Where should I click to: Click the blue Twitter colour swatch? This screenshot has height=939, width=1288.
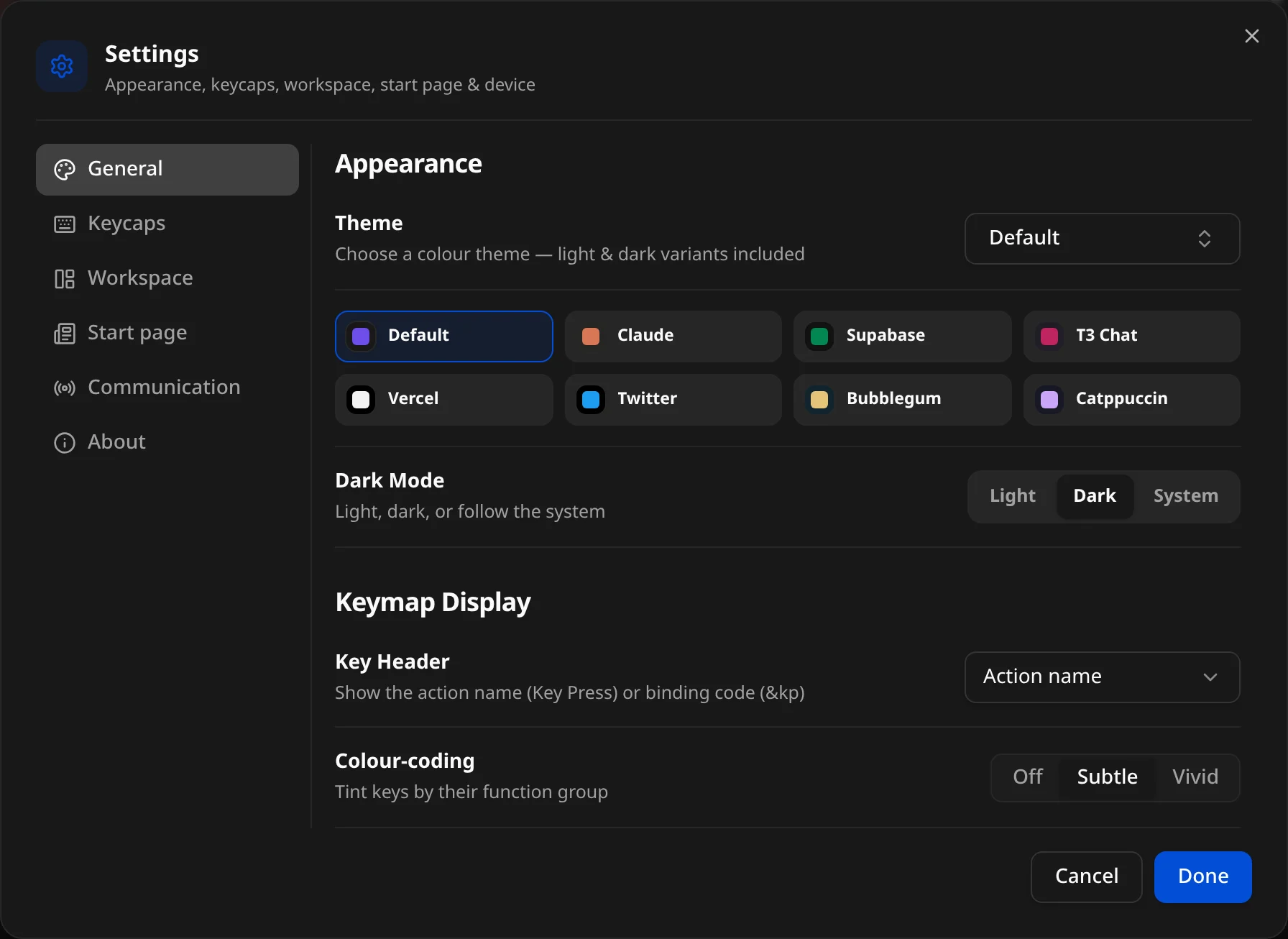591,400
